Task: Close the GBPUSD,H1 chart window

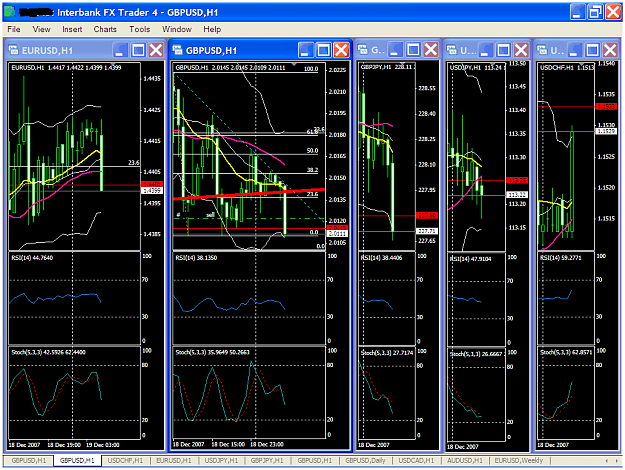Action: click(x=342, y=50)
